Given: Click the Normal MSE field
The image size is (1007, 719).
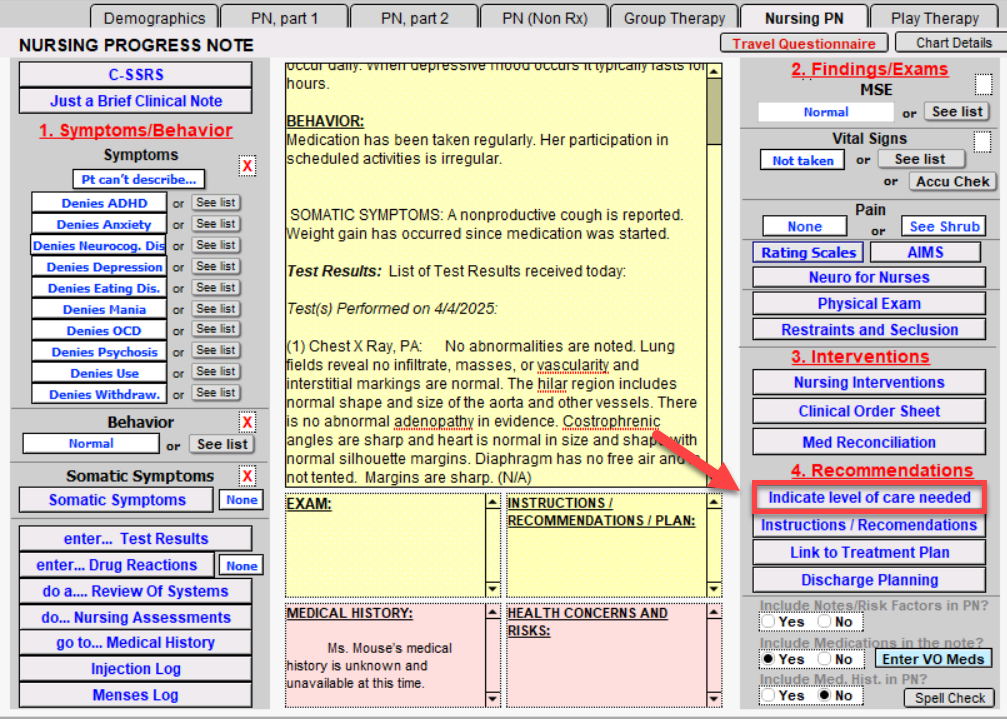Looking at the screenshot, I should [825, 112].
